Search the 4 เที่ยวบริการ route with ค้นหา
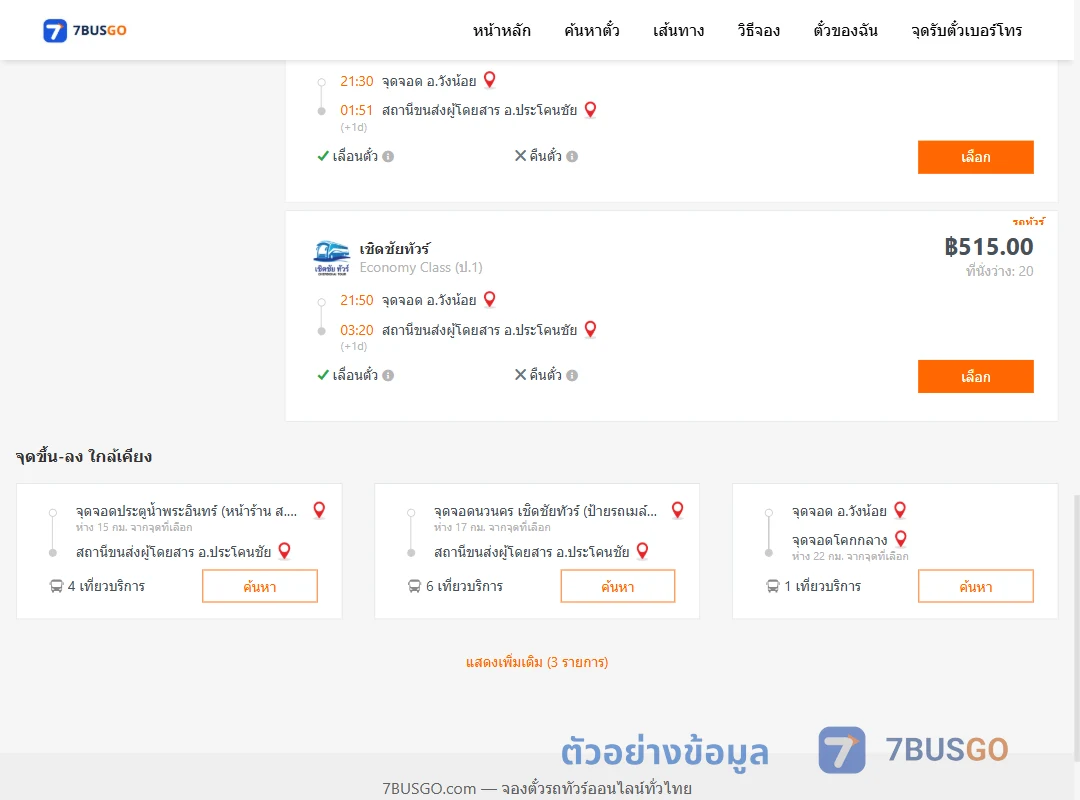Screen dimensions: 1080x800 pyautogui.click(x=260, y=586)
